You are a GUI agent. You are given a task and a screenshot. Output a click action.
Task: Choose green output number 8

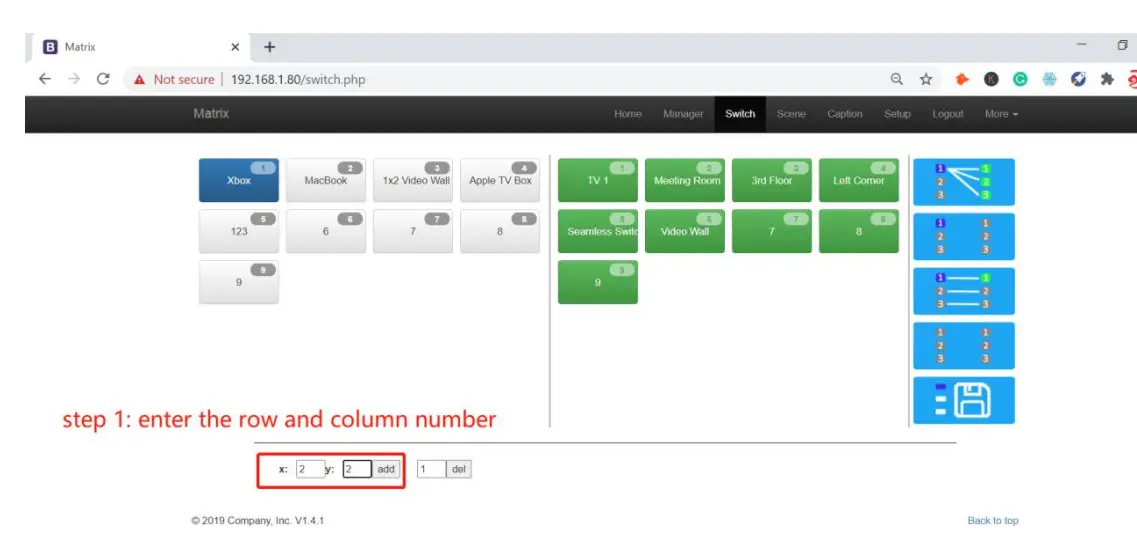tap(859, 231)
